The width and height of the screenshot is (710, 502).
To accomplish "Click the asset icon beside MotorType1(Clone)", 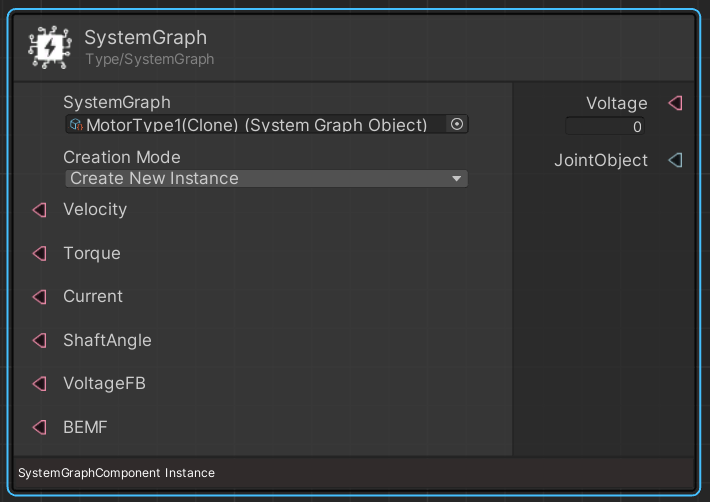I will point(76,124).
